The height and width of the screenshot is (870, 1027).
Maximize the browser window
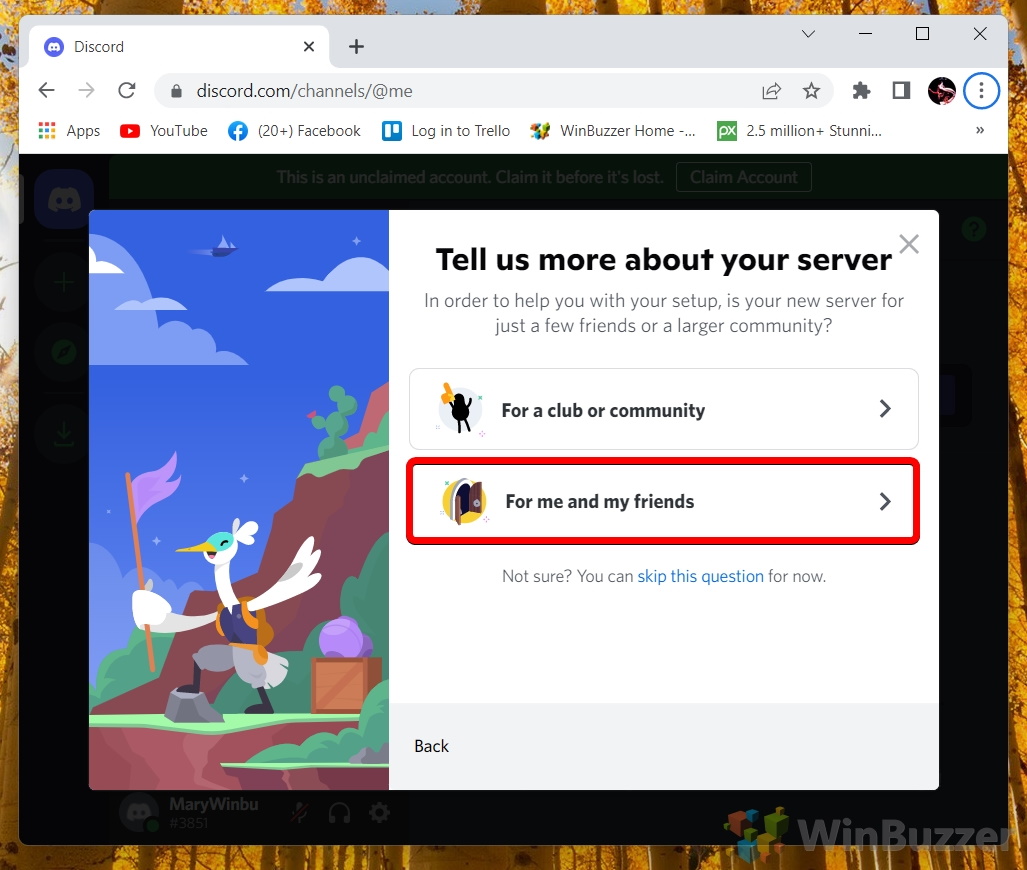pyautogui.click(x=922, y=33)
